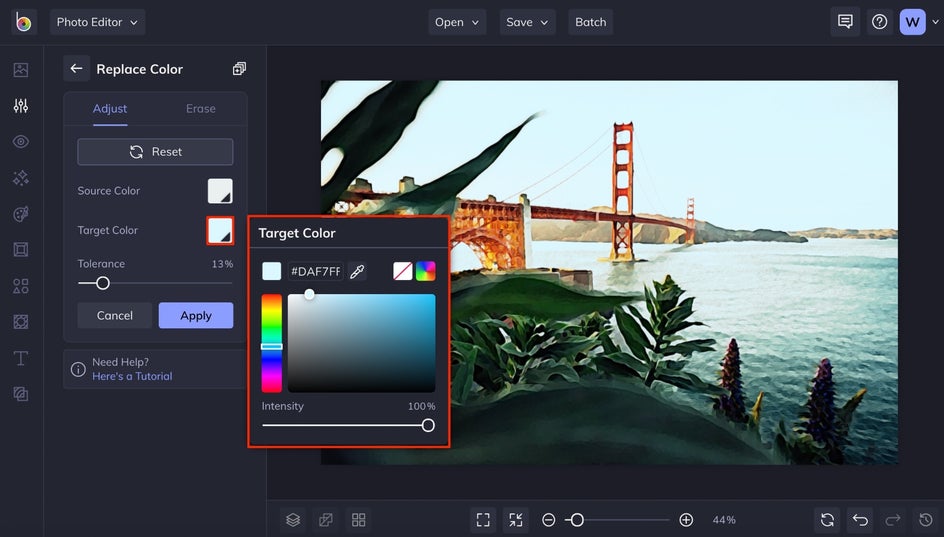Zoom out with the minus icon
The image size is (944, 537).
pos(548,520)
